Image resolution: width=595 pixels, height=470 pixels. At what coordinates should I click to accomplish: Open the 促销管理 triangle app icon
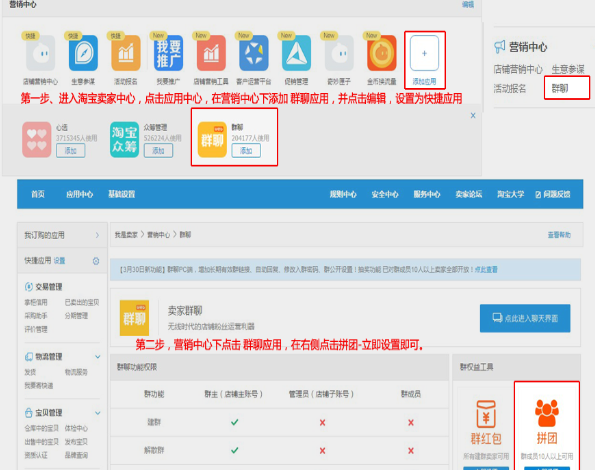(x=296, y=53)
